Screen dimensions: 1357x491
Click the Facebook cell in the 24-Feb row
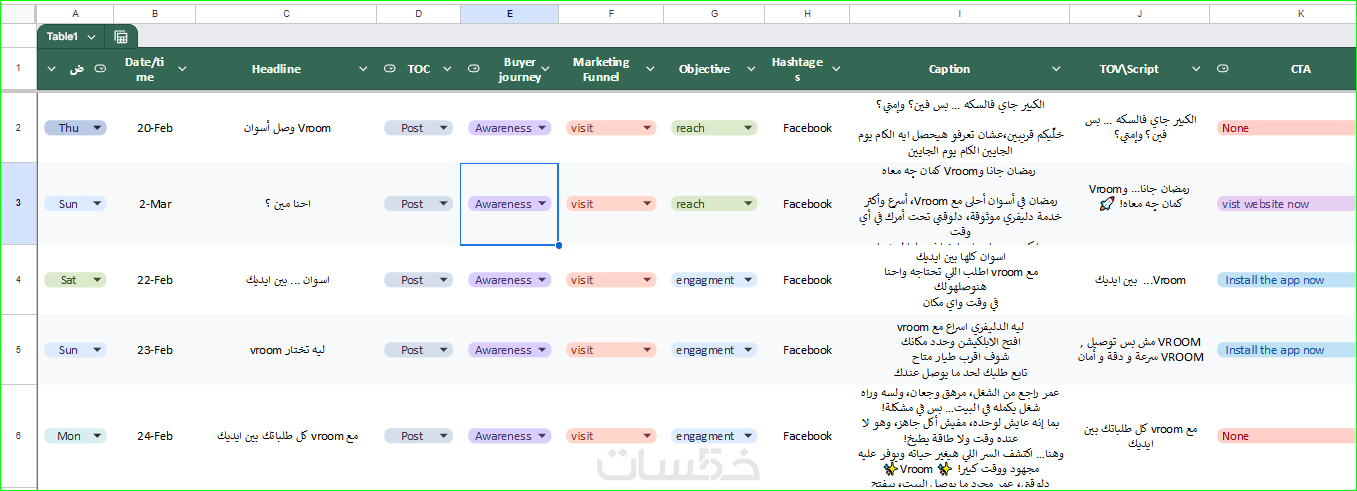(x=807, y=436)
